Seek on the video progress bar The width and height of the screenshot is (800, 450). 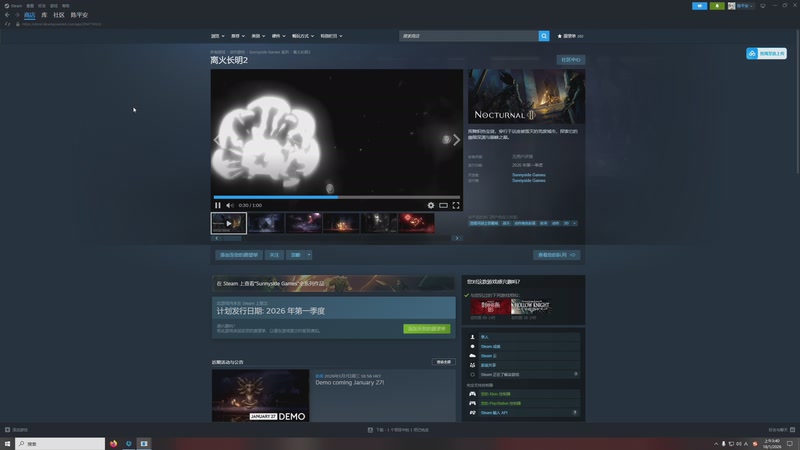click(x=337, y=197)
